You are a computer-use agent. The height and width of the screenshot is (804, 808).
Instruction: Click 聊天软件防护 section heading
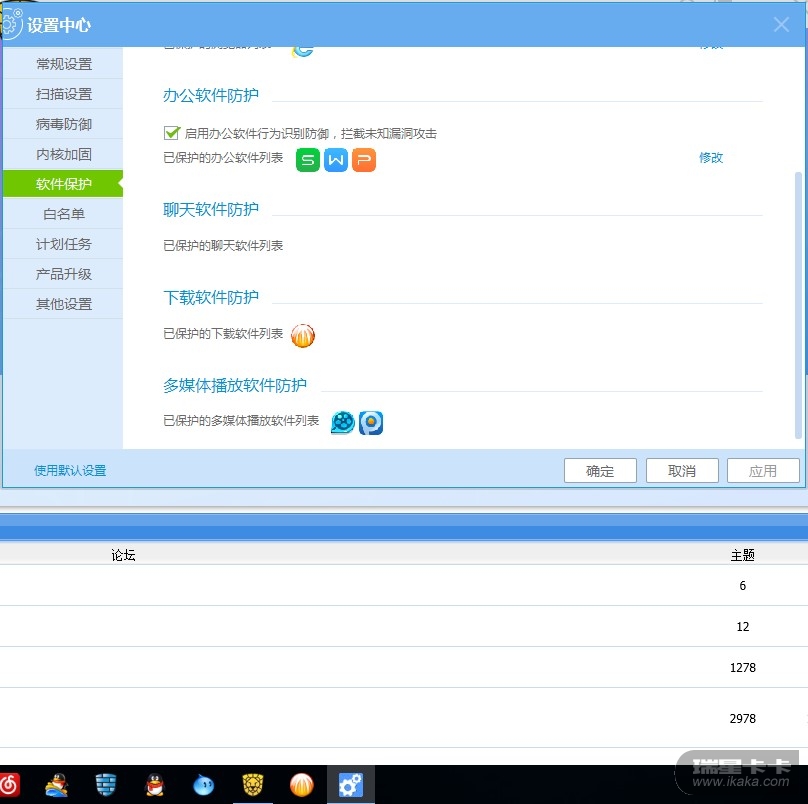(x=211, y=209)
